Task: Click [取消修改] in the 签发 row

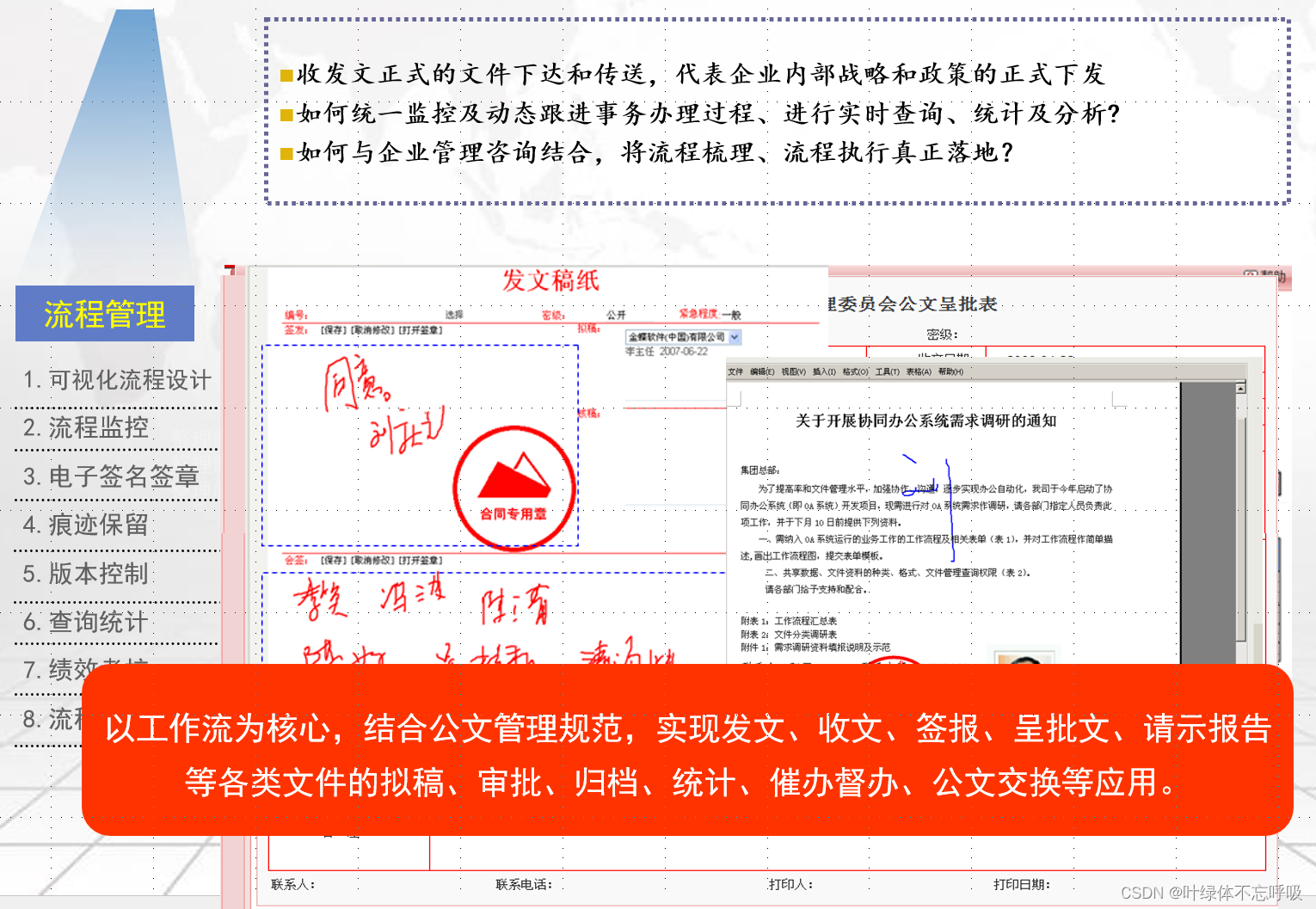Action: tap(373, 330)
